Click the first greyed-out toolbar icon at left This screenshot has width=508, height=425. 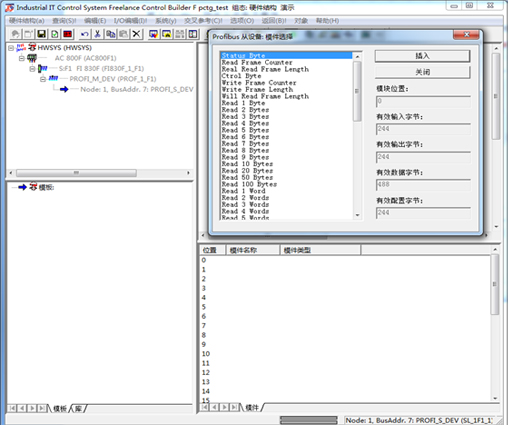(x=15, y=34)
